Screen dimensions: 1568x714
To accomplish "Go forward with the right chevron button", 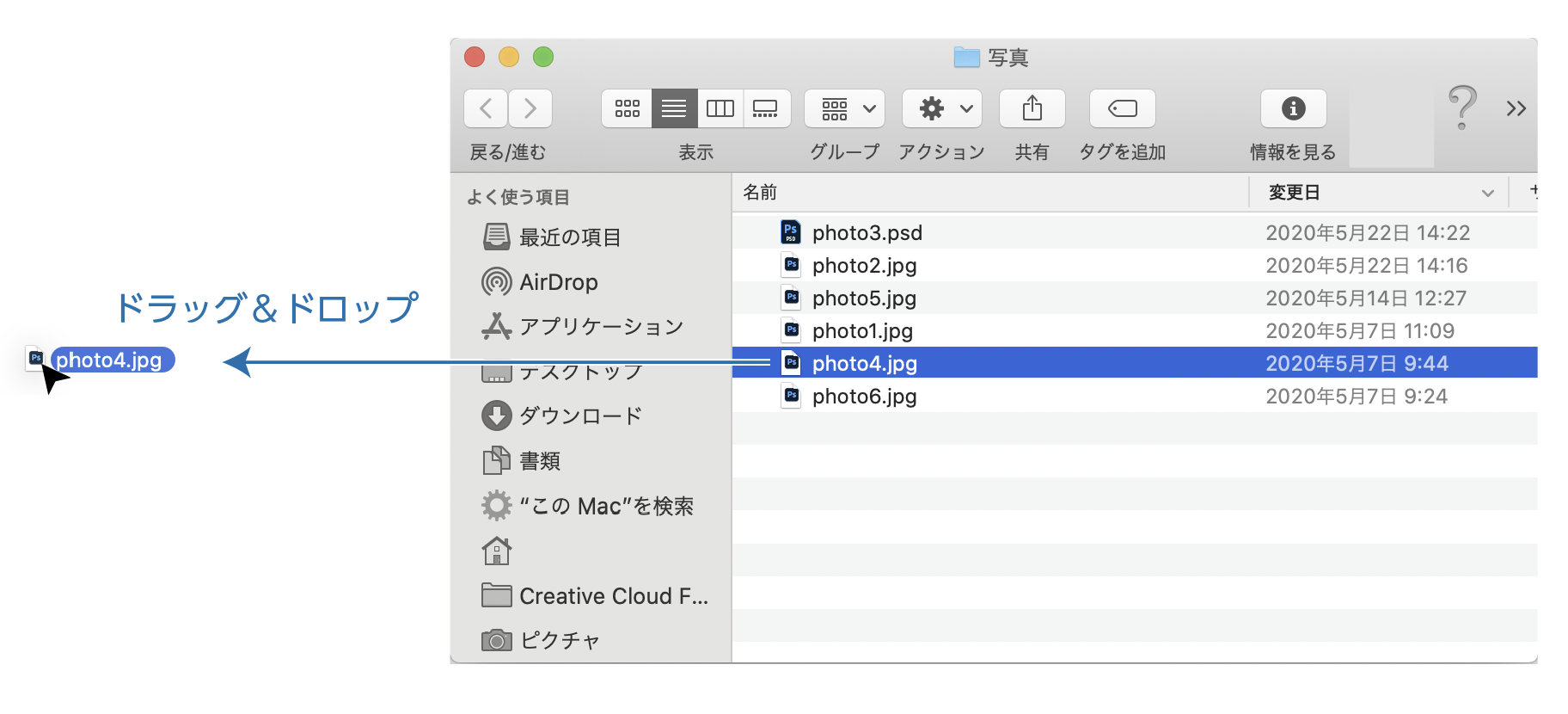I will [x=530, y=108].
